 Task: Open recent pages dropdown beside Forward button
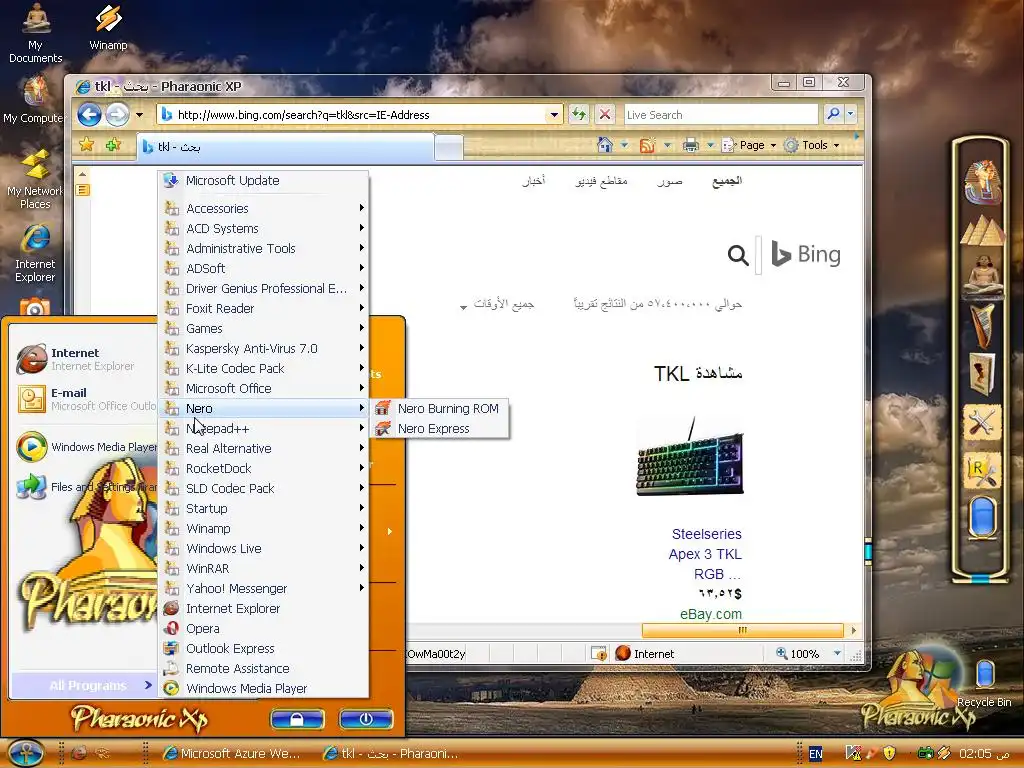pyautogui.click(x=139, y=115)
